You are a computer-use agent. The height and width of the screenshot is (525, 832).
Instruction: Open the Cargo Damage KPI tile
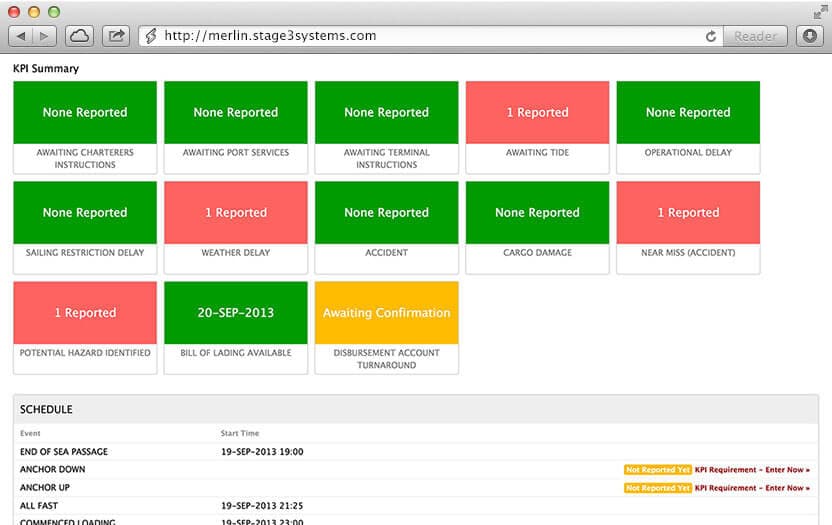pyautogui.click(x=538, y=228)
